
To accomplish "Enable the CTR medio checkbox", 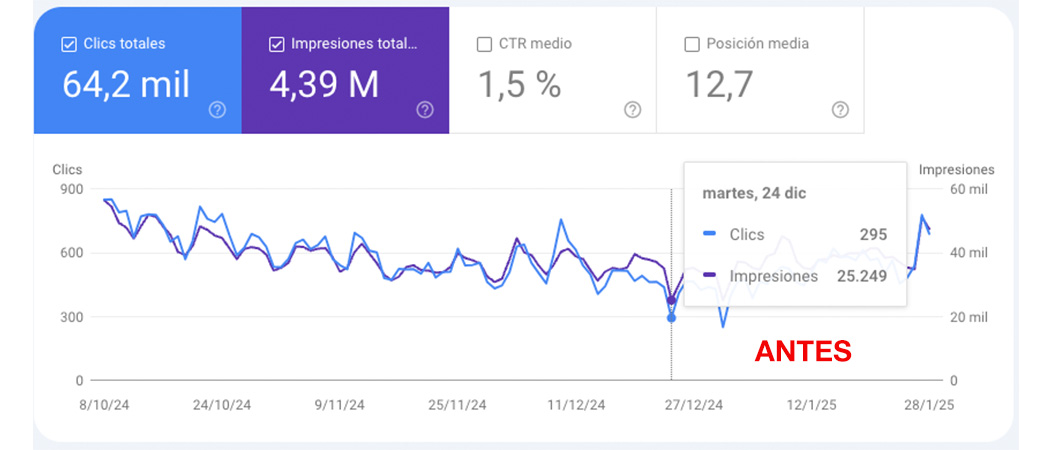I will point(484,44).
